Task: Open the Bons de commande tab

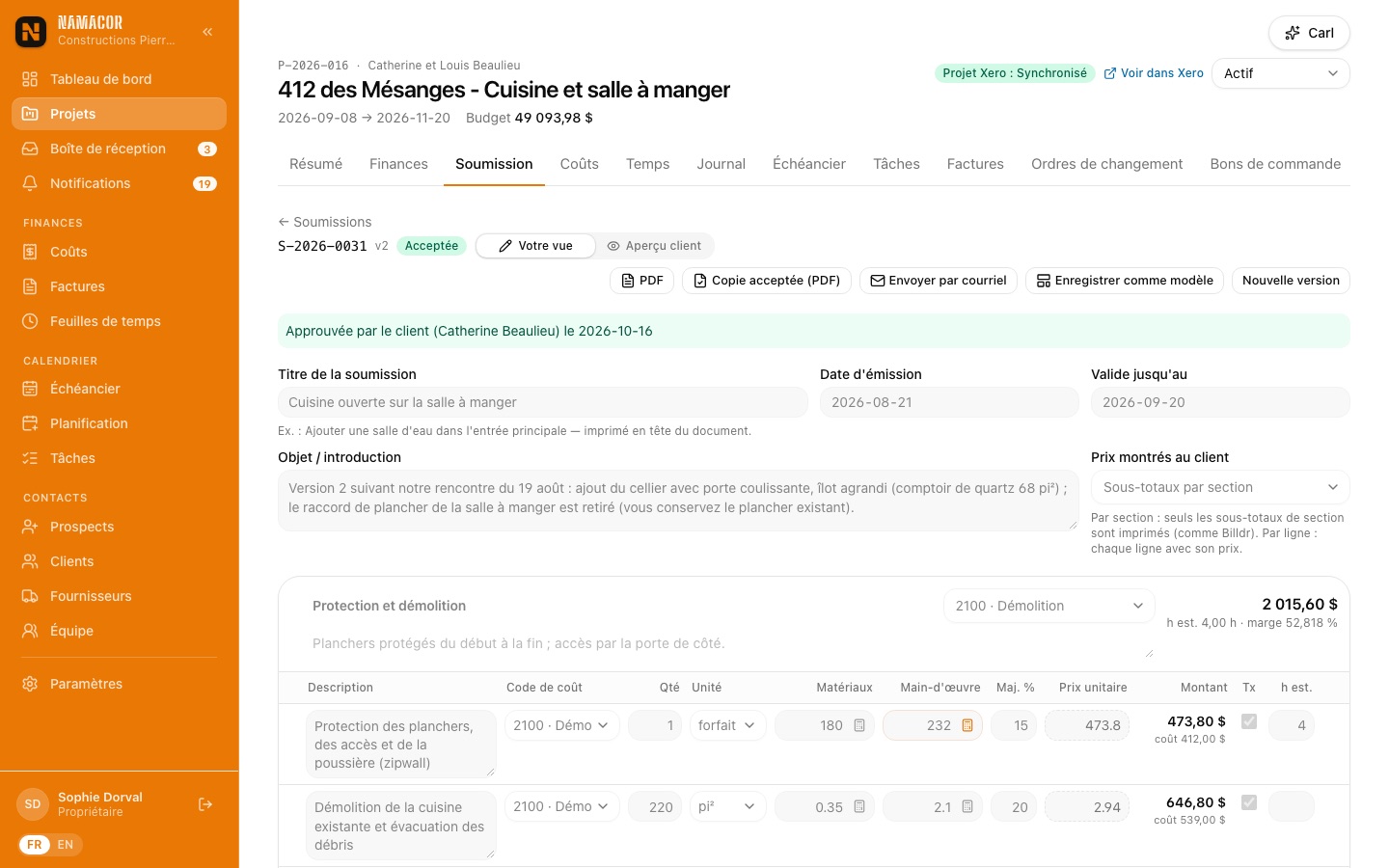Action: click(x=1275, y=164)
